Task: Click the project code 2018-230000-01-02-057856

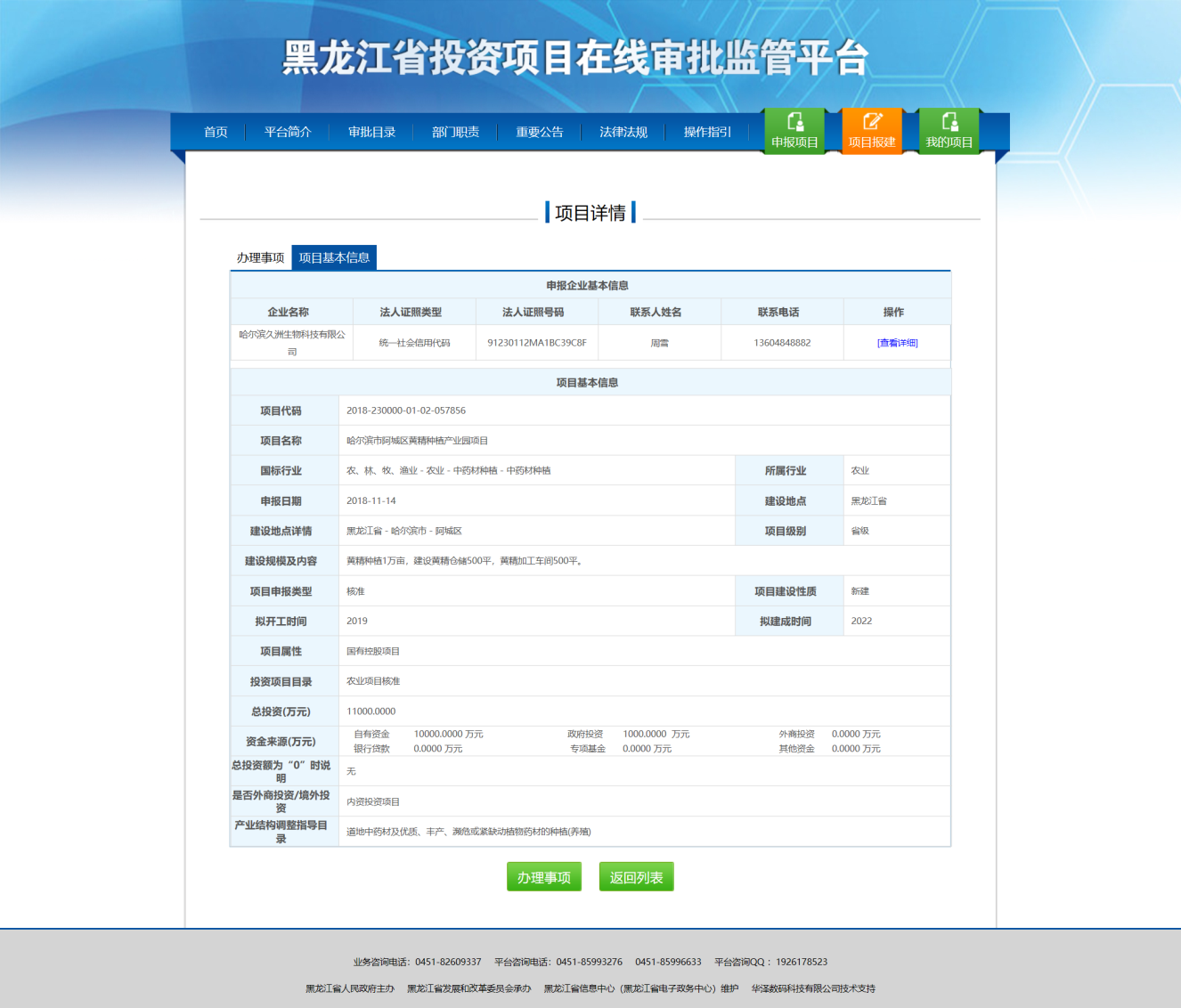Action: click(406, 411)
